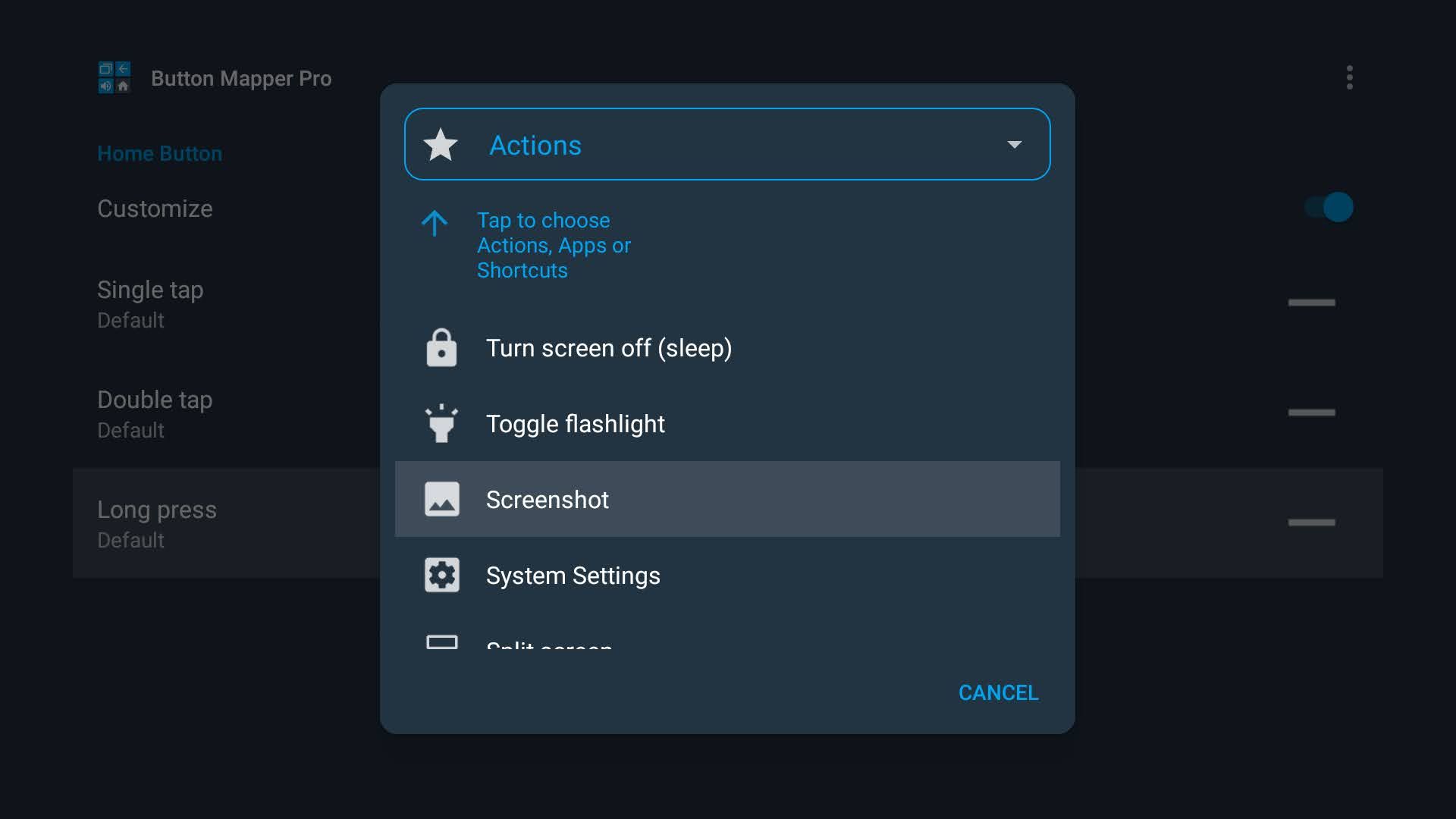Open Single tap settings

[150, 302]
